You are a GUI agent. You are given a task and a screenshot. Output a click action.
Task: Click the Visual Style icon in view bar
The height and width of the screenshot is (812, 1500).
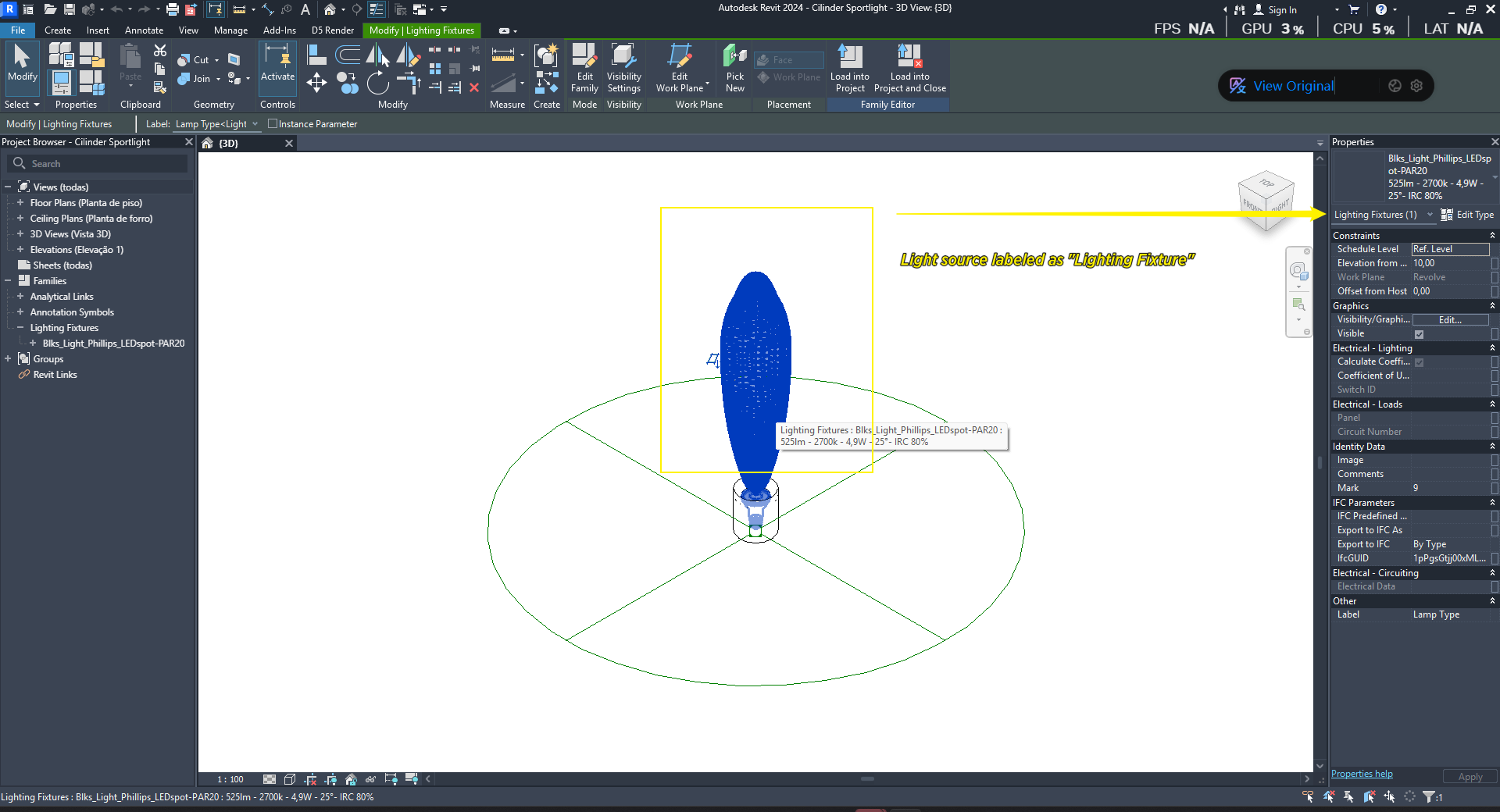(290, 779)
